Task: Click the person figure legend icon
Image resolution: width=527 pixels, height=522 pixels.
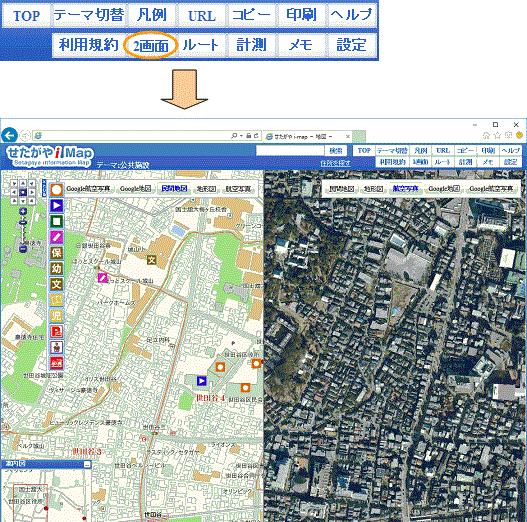Action: coord(56,347)
